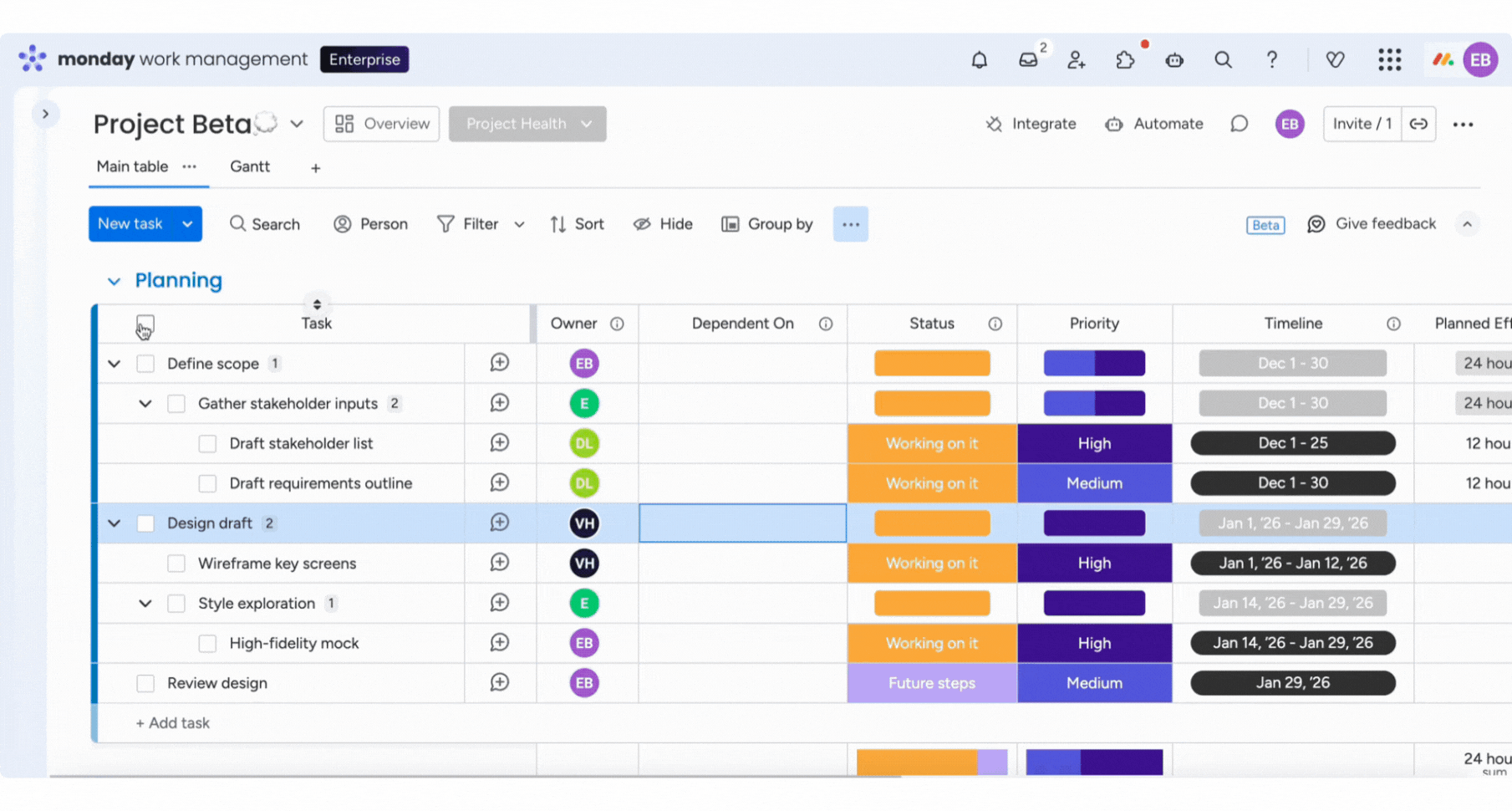Open the Project Health dropdown

[x=527, y=124]
